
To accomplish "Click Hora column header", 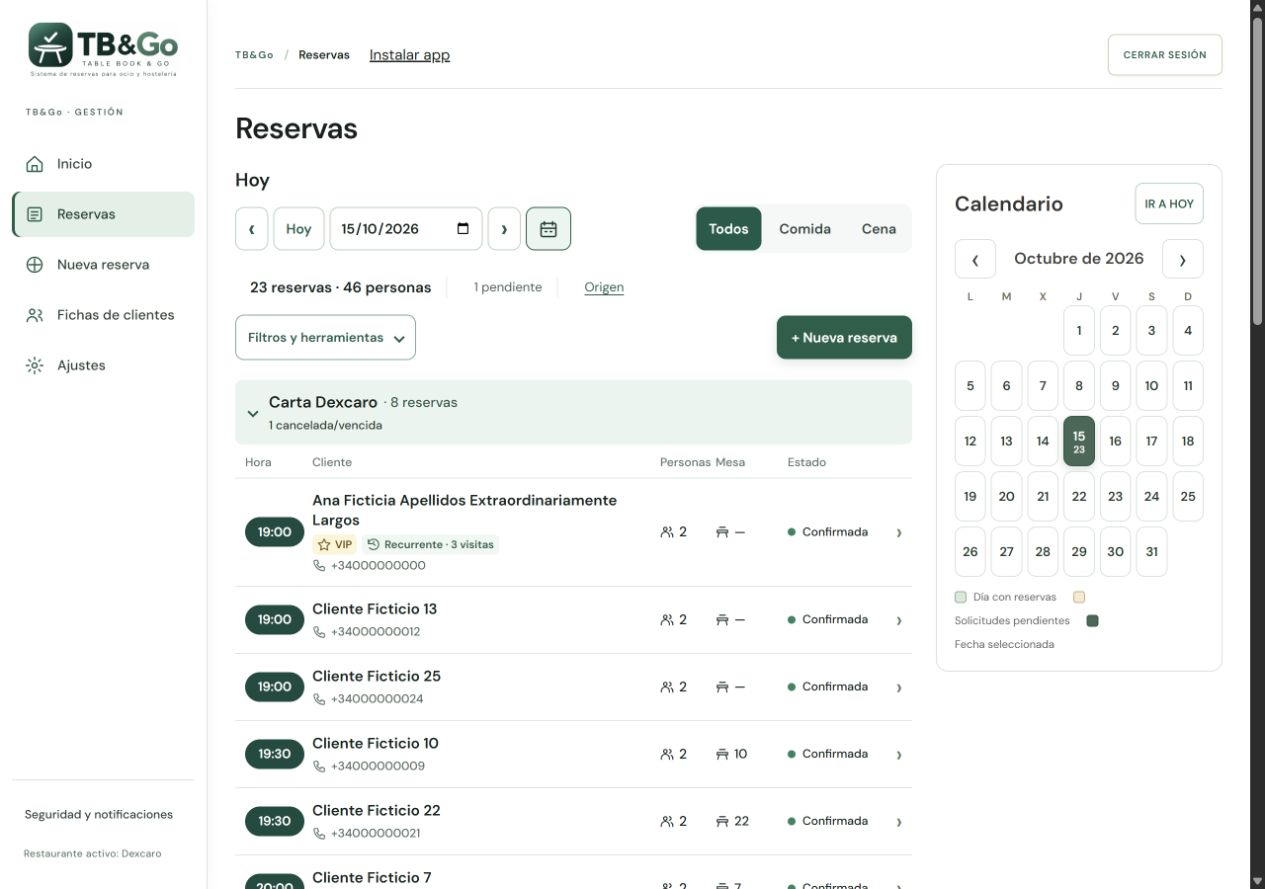I will (x=258, y=462).
